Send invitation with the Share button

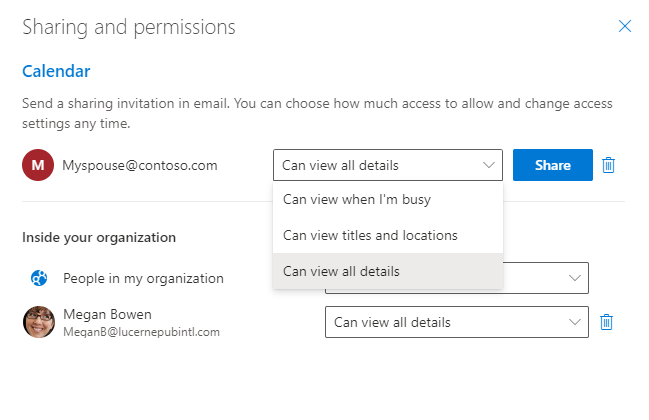553,165
